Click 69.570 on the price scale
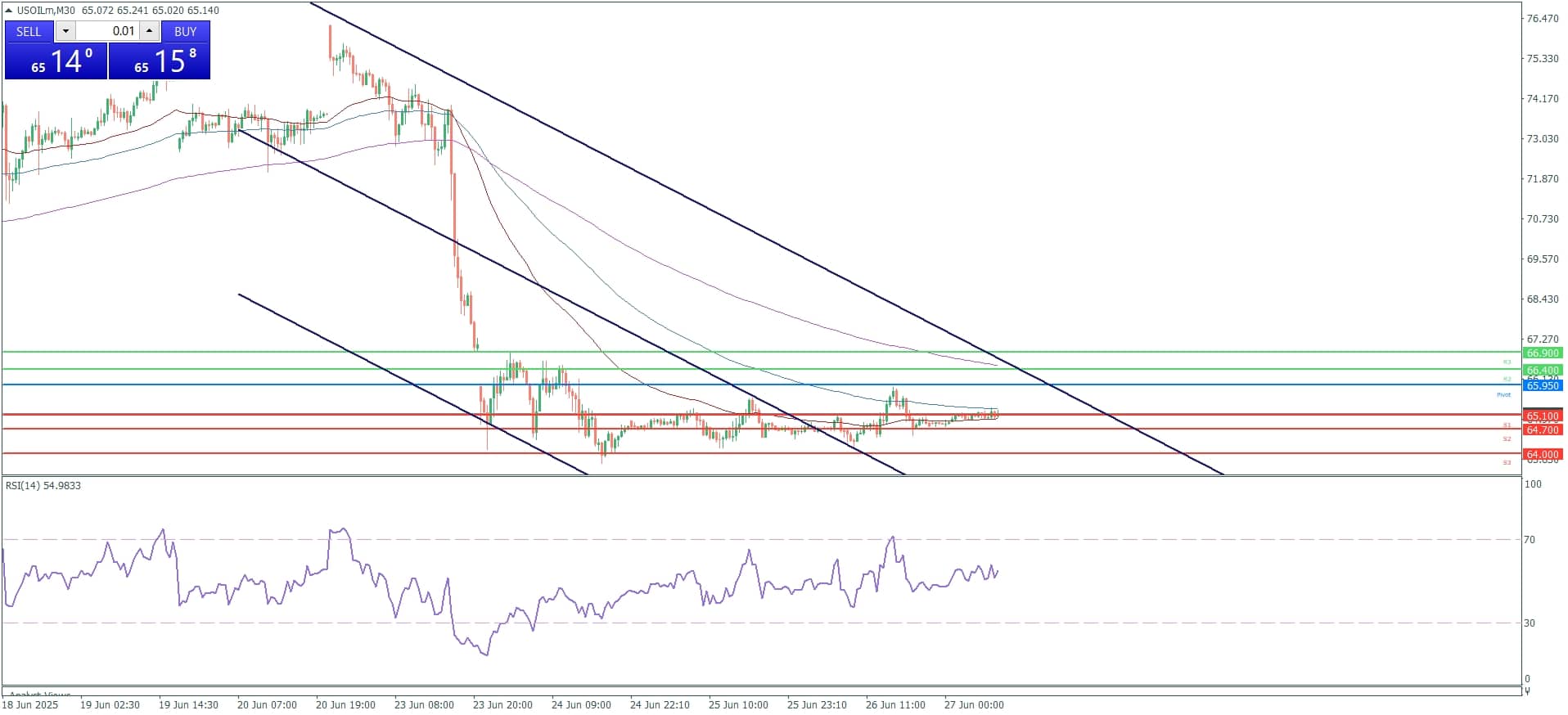The height and width of the screenshot is (715, 1568). click(x=1543, y=259)
